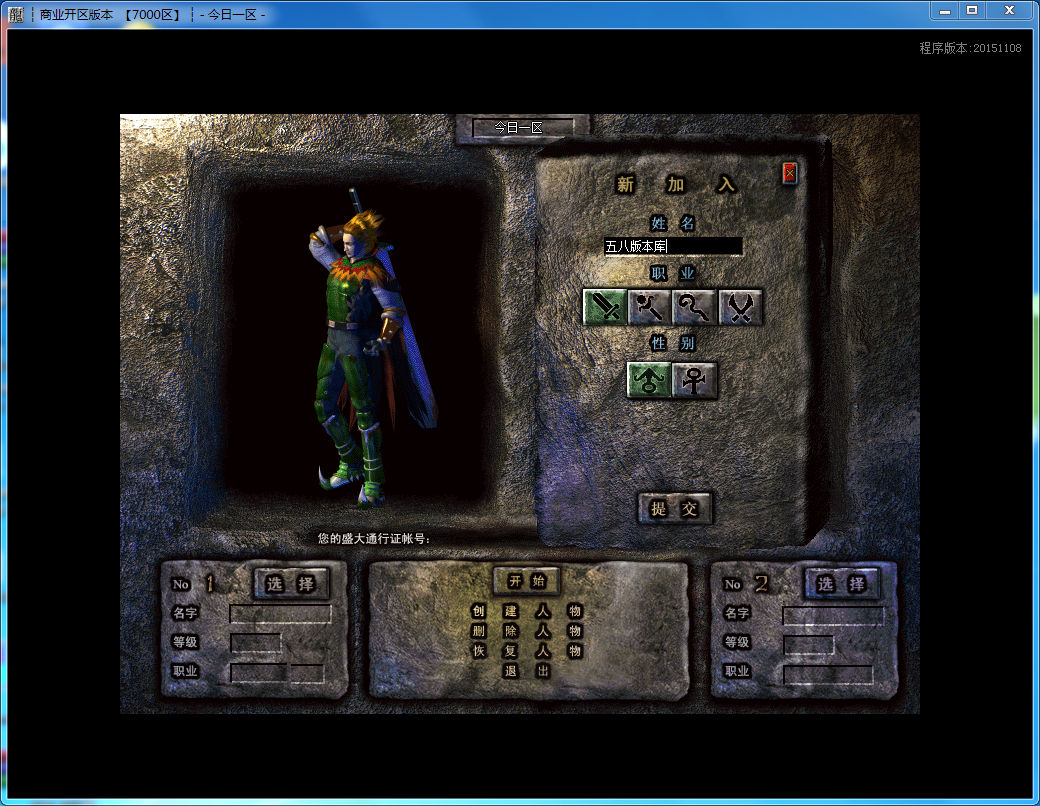Click the 您的盛大通行证帐号 account label

pos(373,539)
